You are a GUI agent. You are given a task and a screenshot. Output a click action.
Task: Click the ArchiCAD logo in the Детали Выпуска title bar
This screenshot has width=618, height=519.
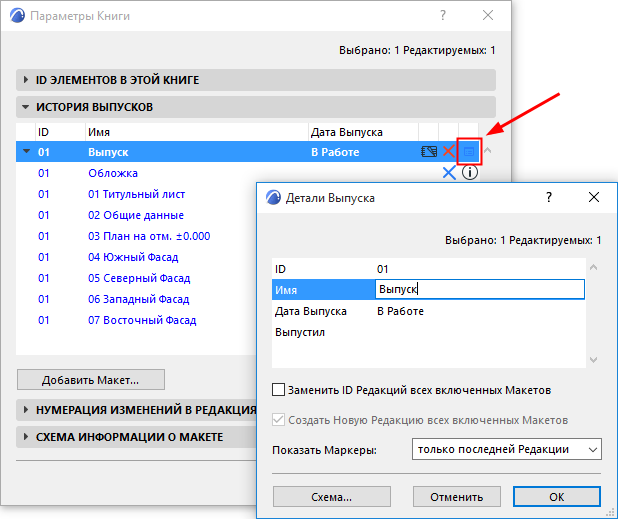[273, 197]
